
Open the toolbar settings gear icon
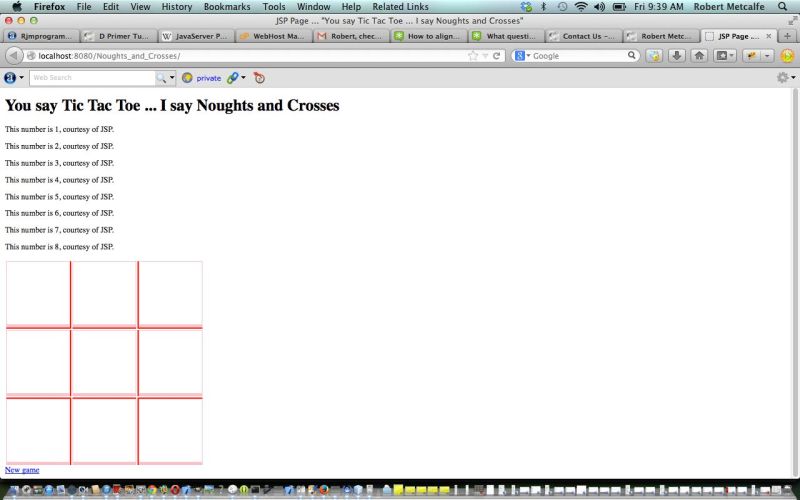pyautogui.click(x=782, y=78)
